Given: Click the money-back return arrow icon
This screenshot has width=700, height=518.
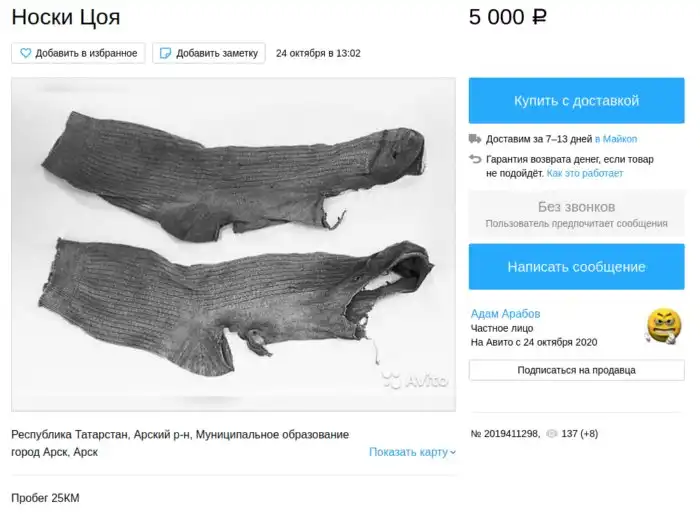Looking at the screenshot, I should (x=475, y=159).
